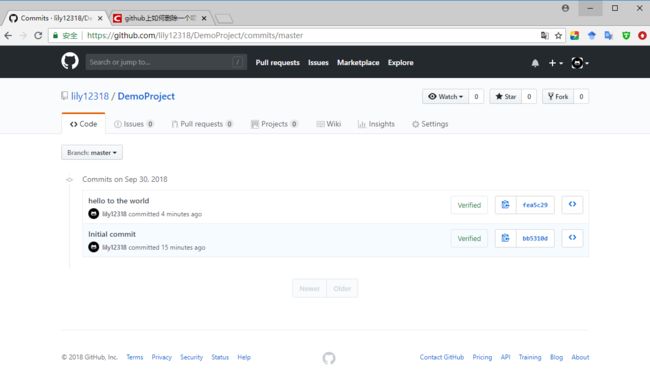This screenshot has height=375, width=650.
Task: Open the Settings tab
Action: point(430,124)
